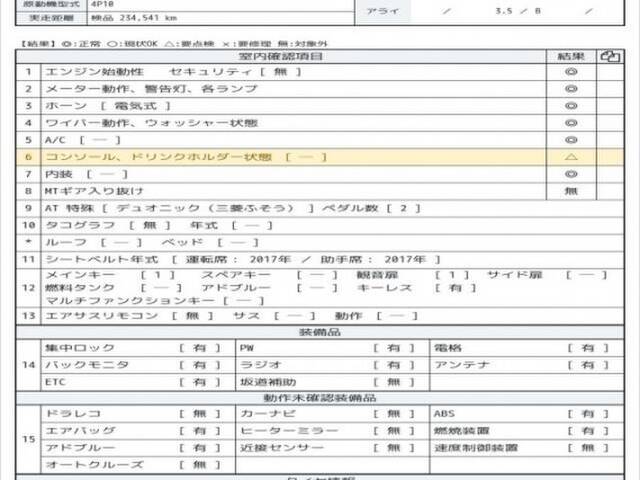Viewport: 640px width, 480px height.
Task: Click the 電格 equipment label
Action: pyautogui.click(x=448, y=348)
